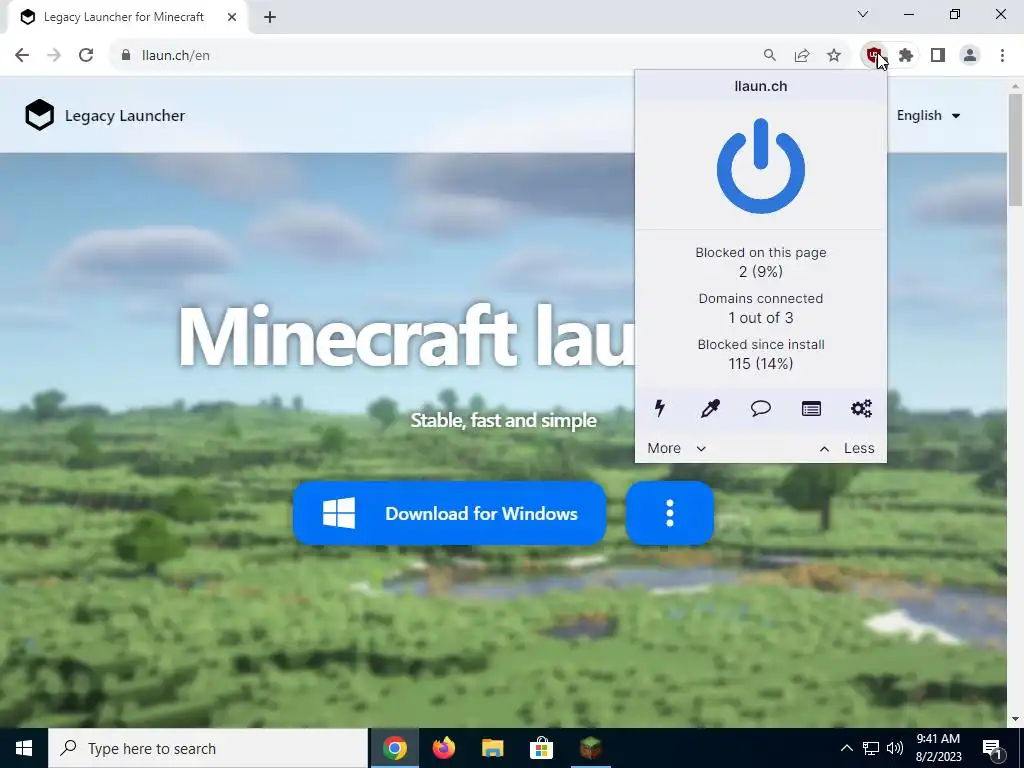This screenshot has height=768, width=1024.
Task: Open network status tray icon
Action: (871, 748)
